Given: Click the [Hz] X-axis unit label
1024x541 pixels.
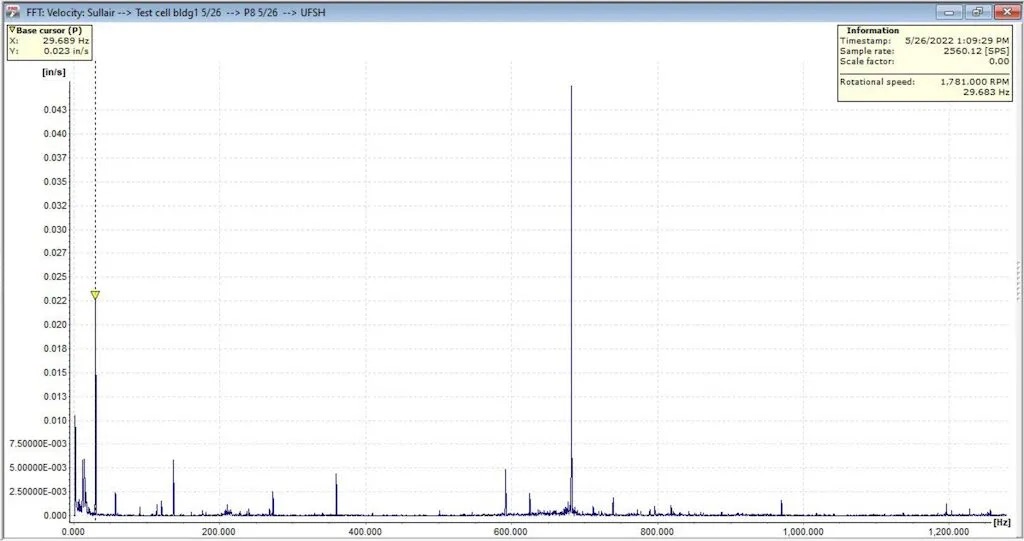Looking at the screenshot, I should pos(1002,523).
